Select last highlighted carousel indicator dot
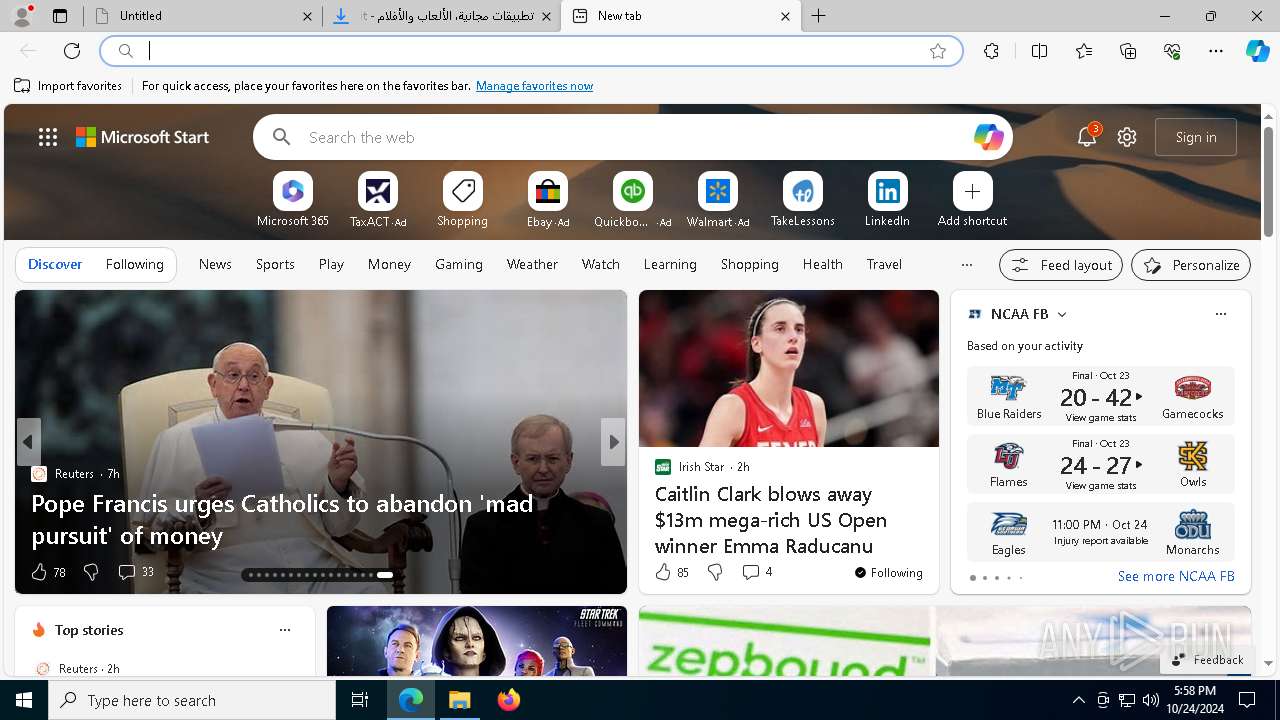The height and width of the screenshot is (720, 1280). click(x=385, y=575)
